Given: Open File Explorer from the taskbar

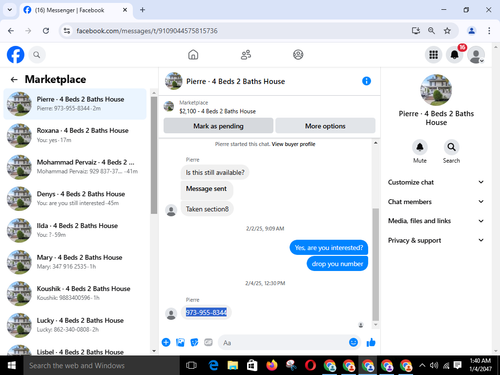Looking at the screenshot, I should [x=233, y=365].
